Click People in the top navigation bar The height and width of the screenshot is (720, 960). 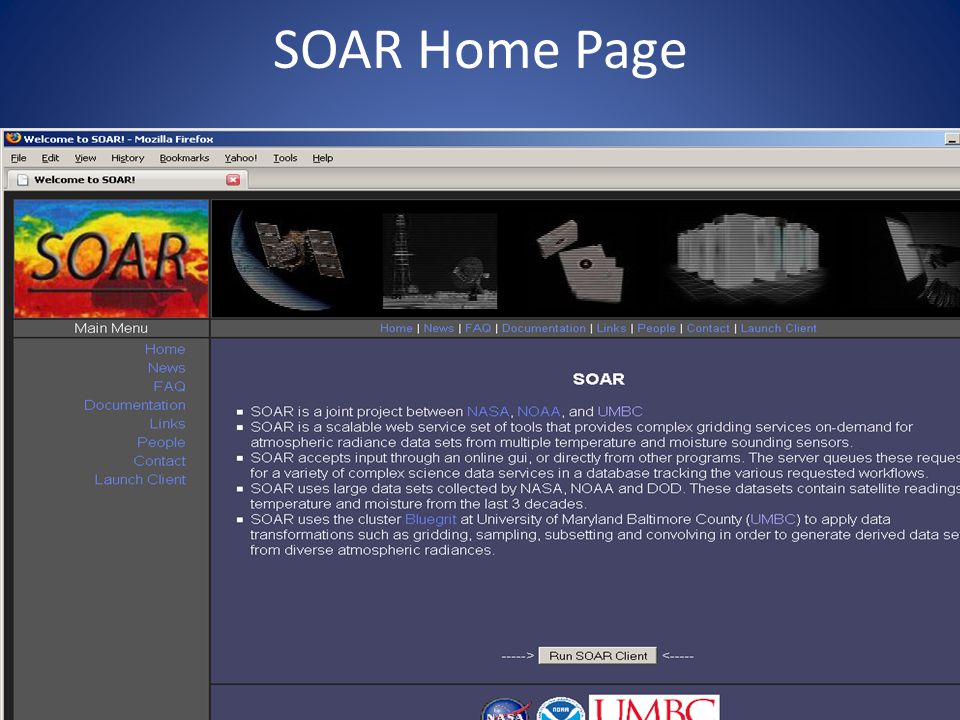[656, 328]
